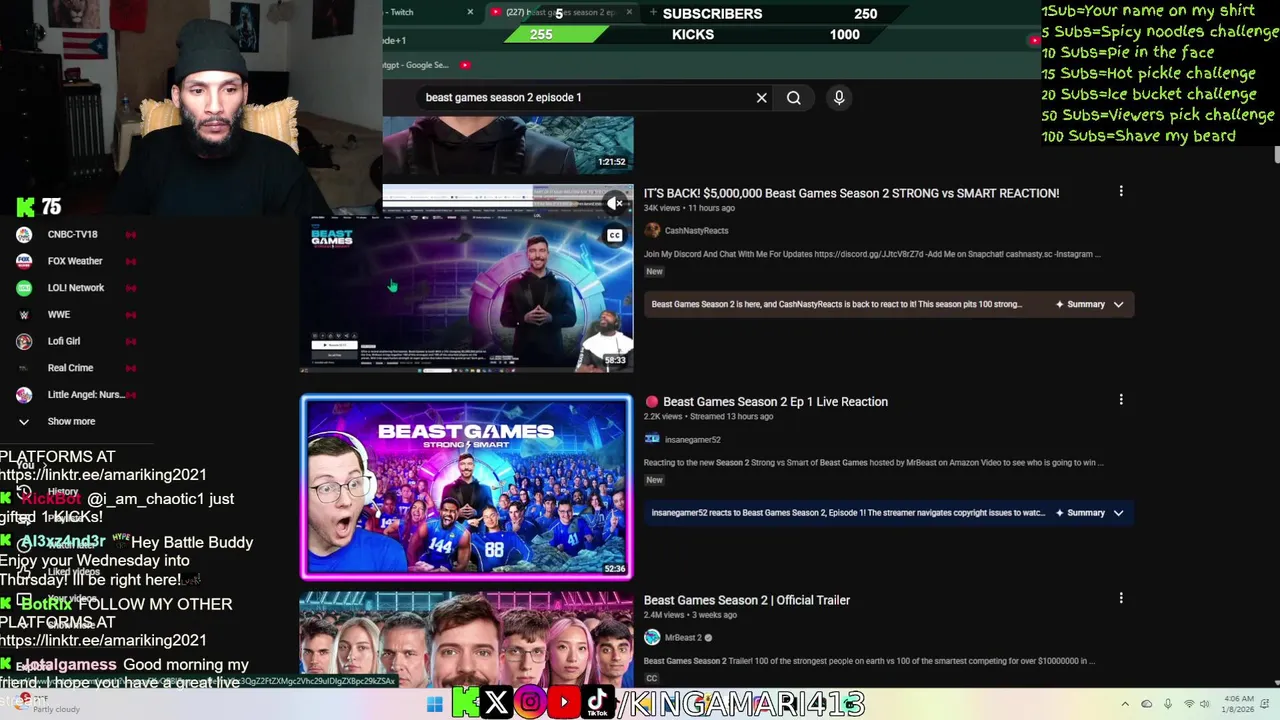Viewport: 1280px width, 720px height.
Task: Open the Official Trailer thumbnail
Action: tap(466, 638)
